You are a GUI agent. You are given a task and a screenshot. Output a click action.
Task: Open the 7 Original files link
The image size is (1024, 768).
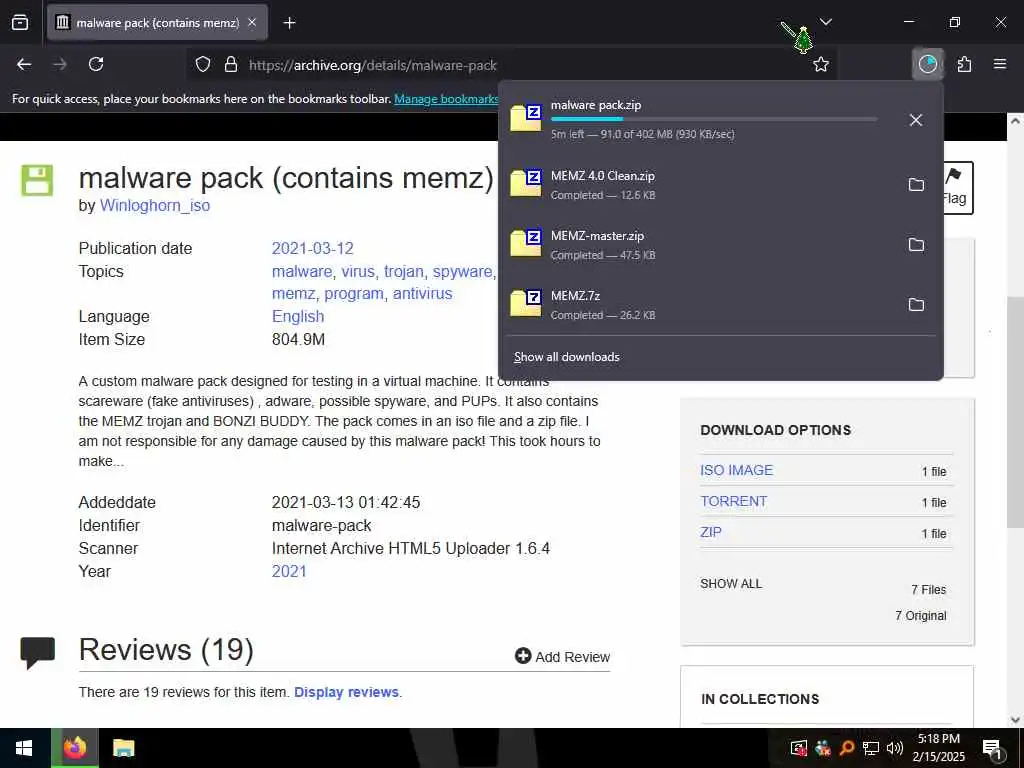[x=920, y=616]
